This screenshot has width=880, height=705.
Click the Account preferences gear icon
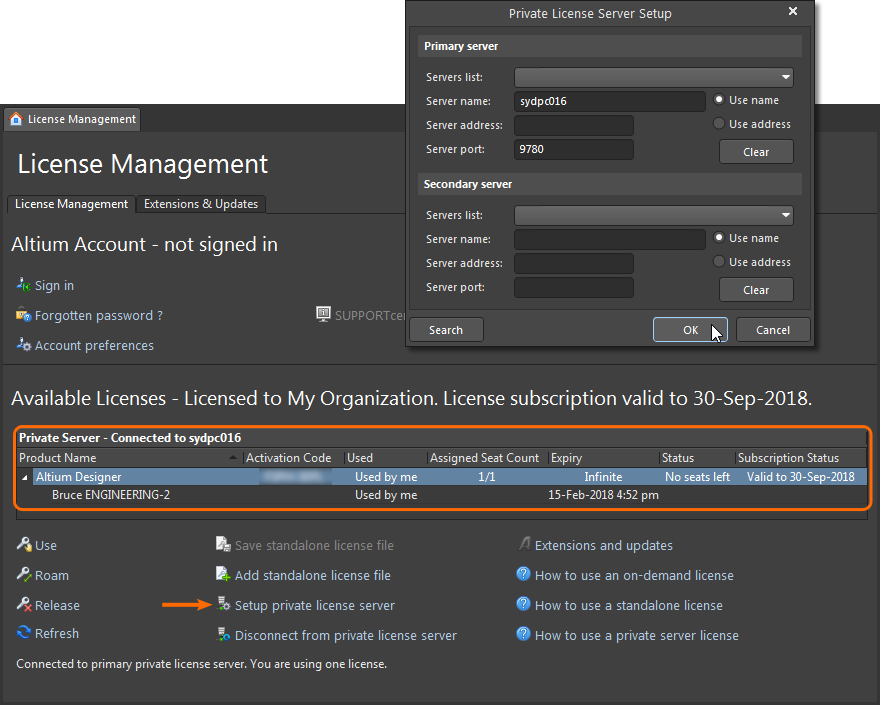pos(24,345)
